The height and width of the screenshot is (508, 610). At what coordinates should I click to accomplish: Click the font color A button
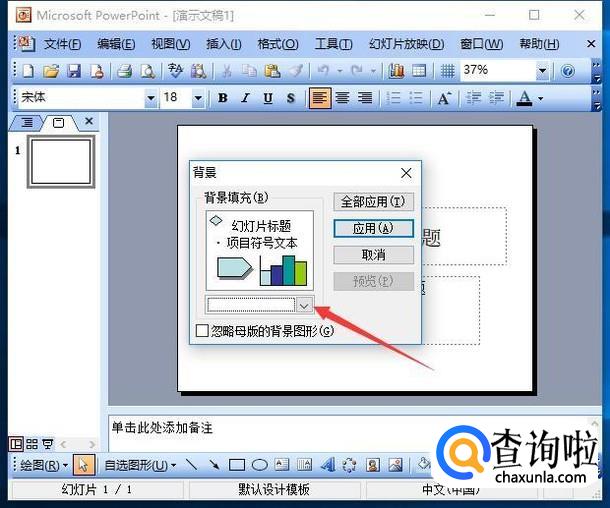[x=524, y=98]
